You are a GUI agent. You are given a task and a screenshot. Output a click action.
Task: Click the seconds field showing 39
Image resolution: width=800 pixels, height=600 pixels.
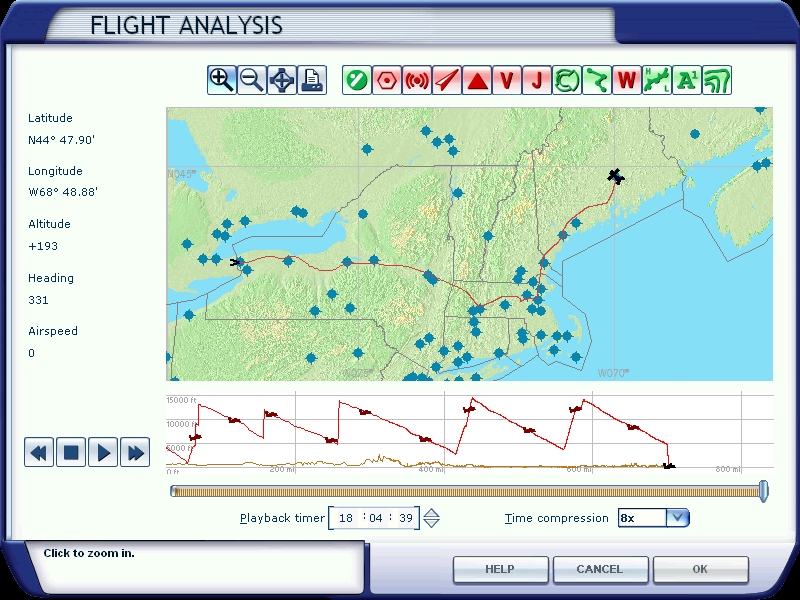pyautogui.click(x=406, y=518)
